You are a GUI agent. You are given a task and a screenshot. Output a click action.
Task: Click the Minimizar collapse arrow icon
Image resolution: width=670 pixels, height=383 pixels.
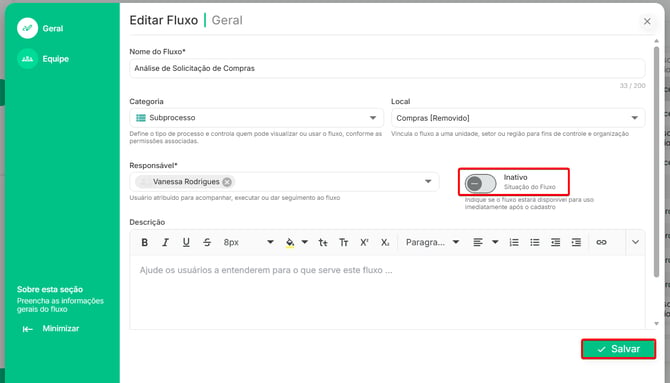click(27, 329)
